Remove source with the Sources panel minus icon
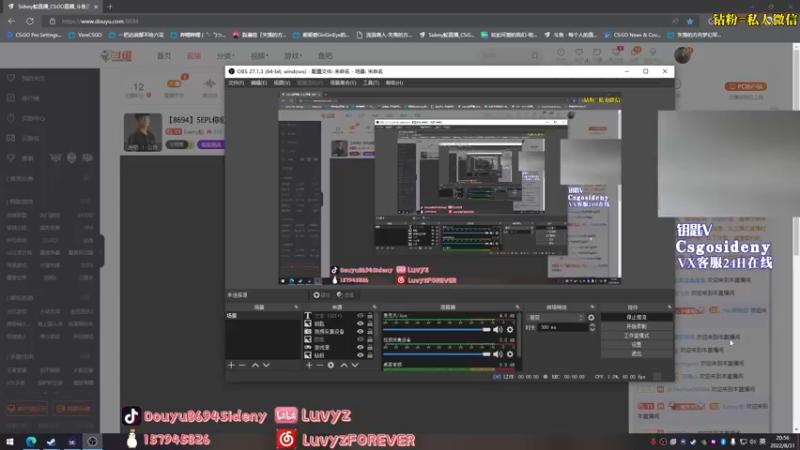The image size is (800, 450). click(x=320, y=365)
